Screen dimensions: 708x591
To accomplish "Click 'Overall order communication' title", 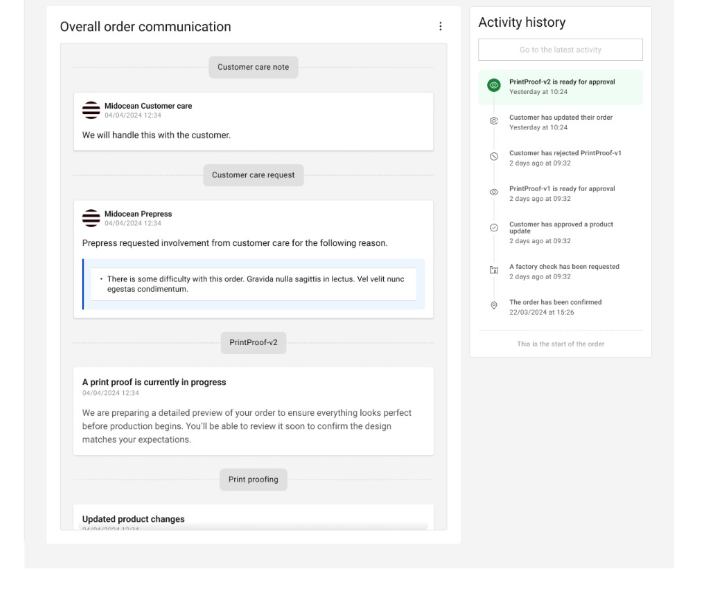I will point(145,27).
